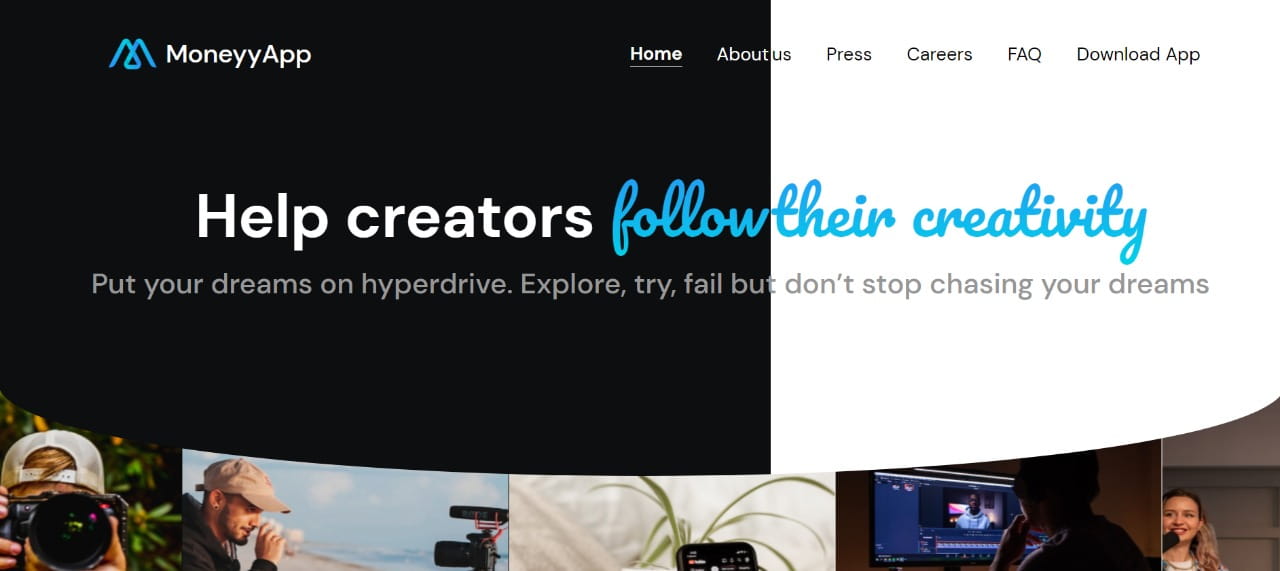Click the "Help creators" headline text
Viewport: 1280px width, 571px height.
pos(395,215)
